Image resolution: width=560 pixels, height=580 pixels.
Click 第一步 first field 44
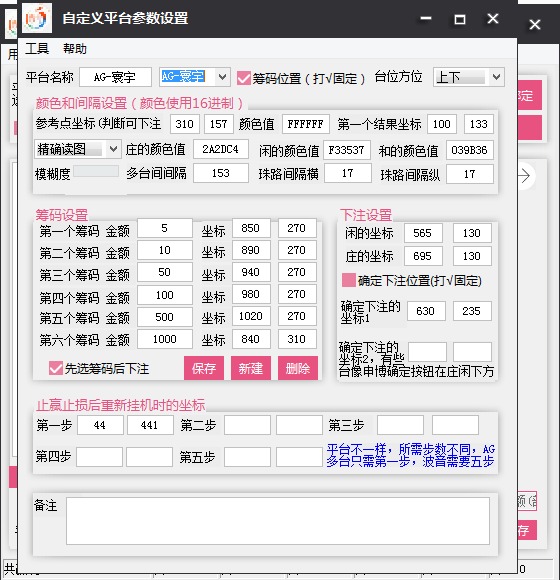pos(100,425)
